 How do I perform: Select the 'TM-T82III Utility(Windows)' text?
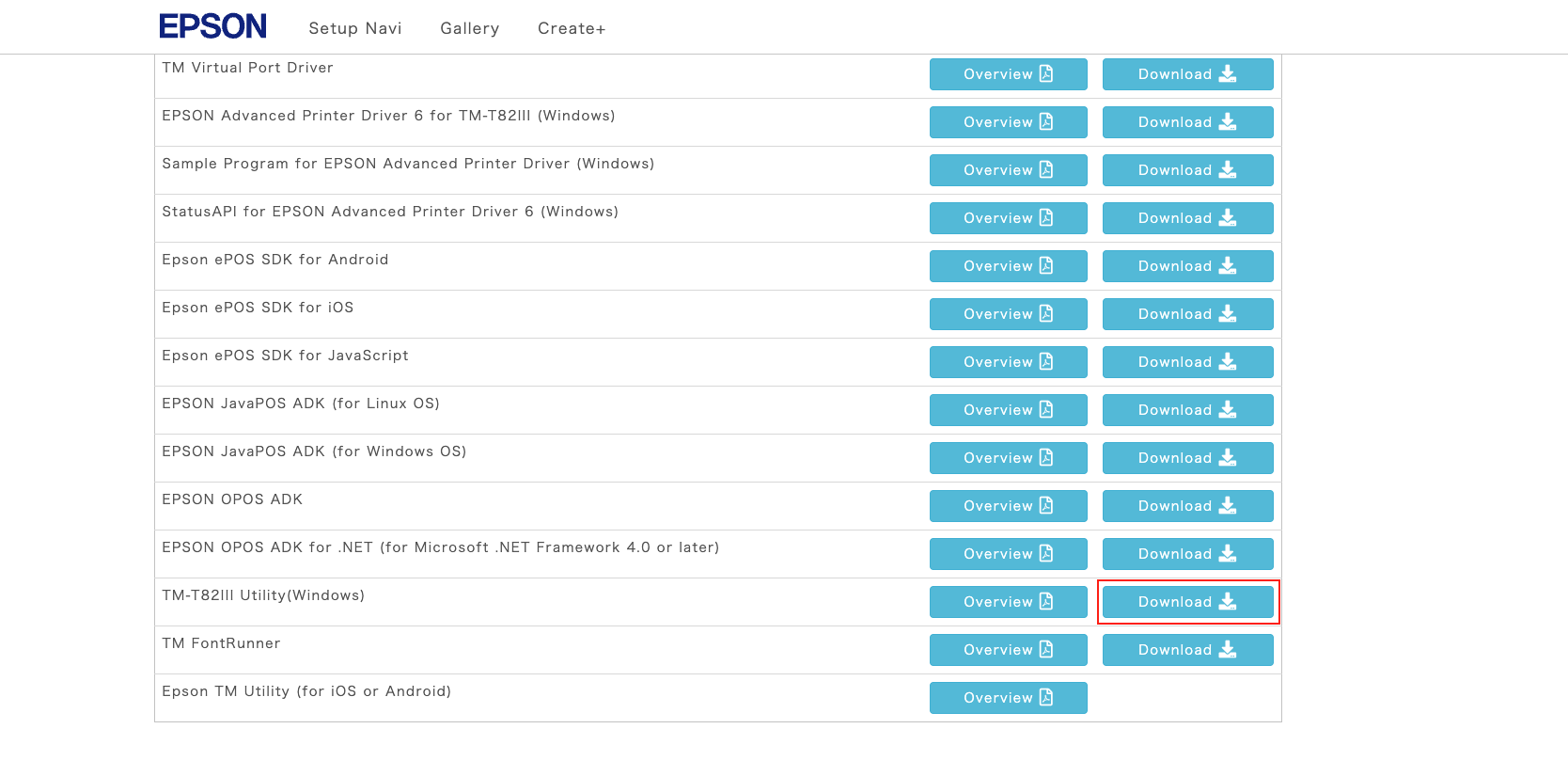click(263, 595)
